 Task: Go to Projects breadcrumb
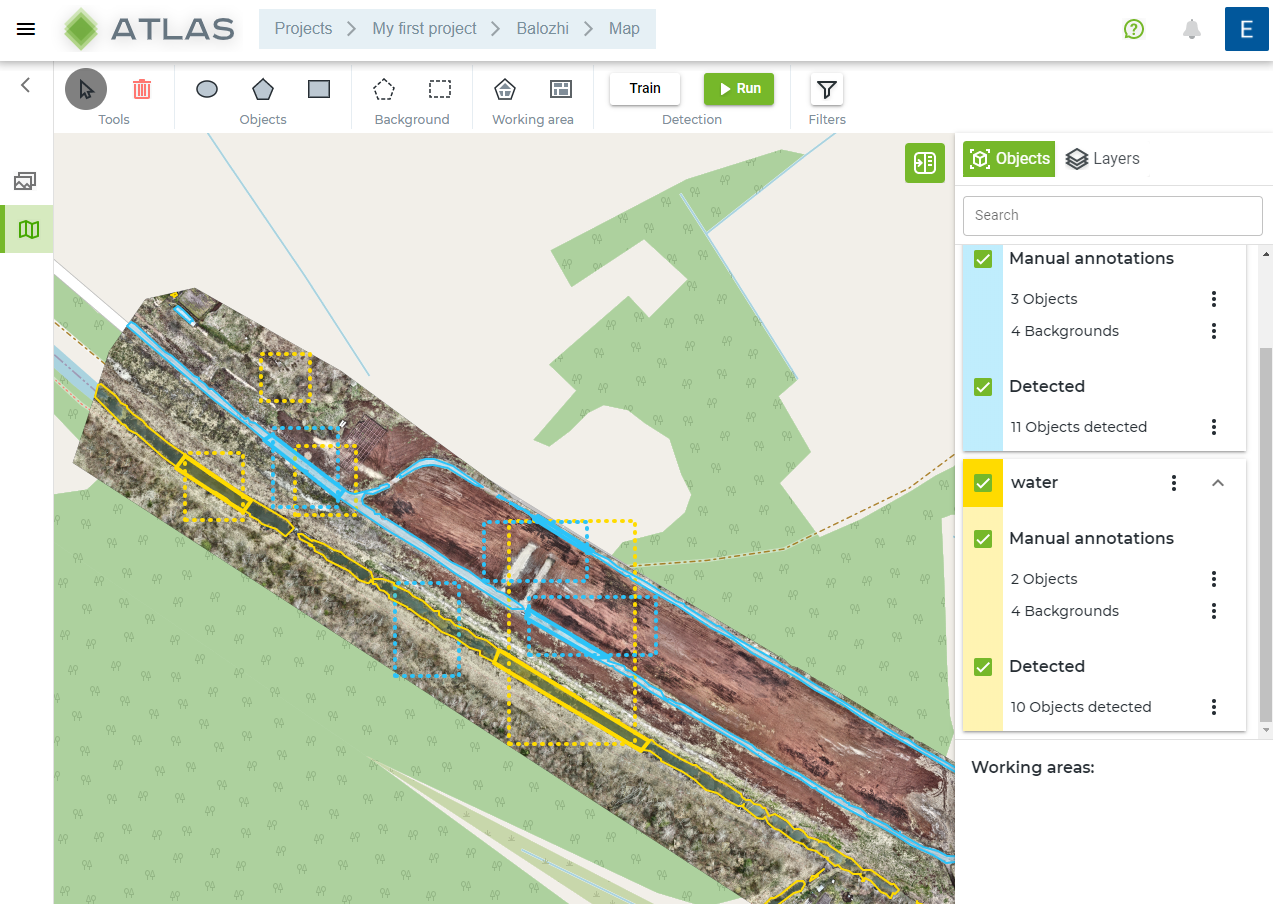303,29
